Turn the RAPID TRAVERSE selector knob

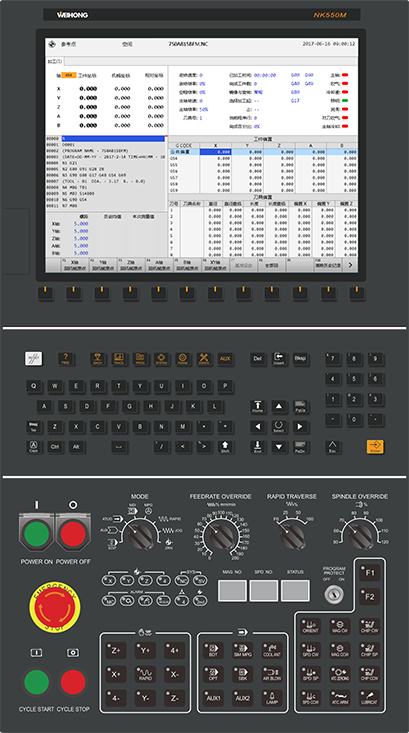294,536
